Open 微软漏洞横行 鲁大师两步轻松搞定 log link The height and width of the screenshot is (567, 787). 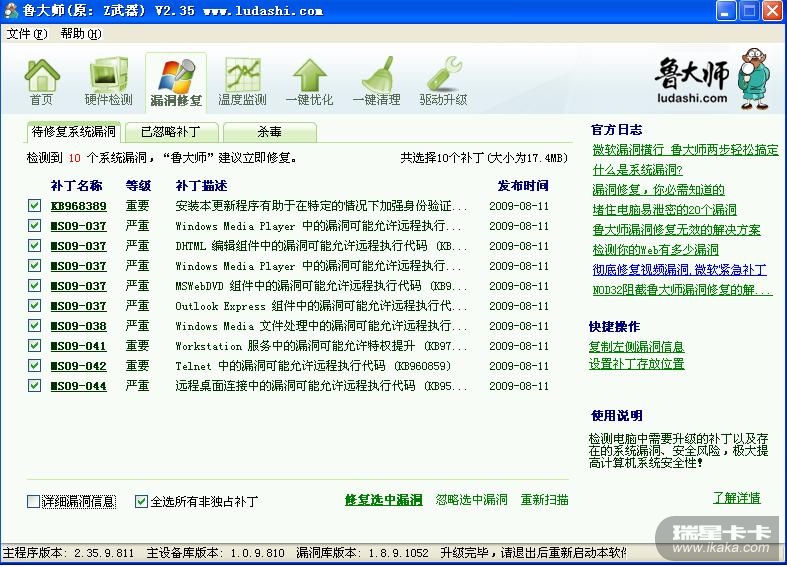pos(686,150)
